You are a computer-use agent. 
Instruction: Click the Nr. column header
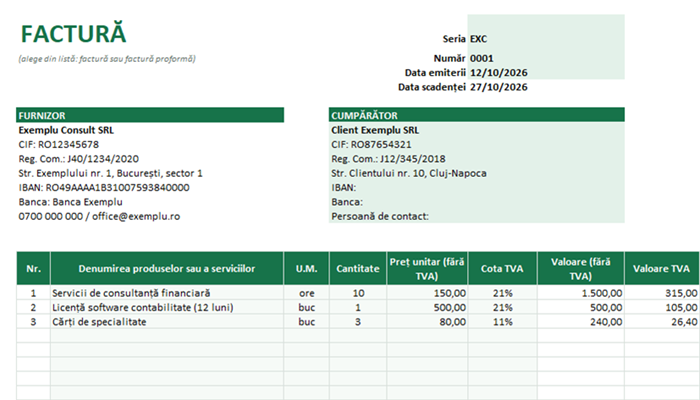point(33,268)
